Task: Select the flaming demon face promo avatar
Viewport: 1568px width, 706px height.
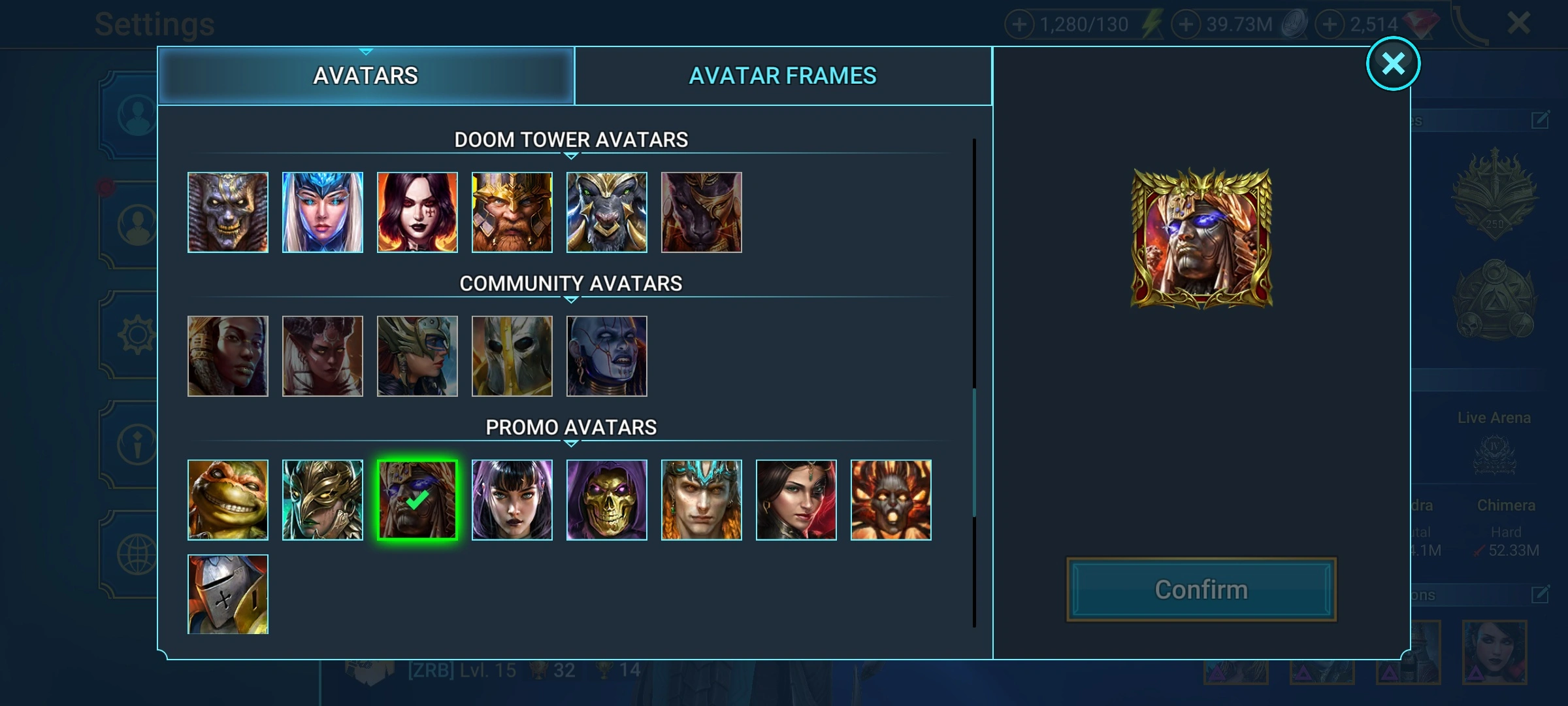Action: pyautogui.click(x=890, y=500)
